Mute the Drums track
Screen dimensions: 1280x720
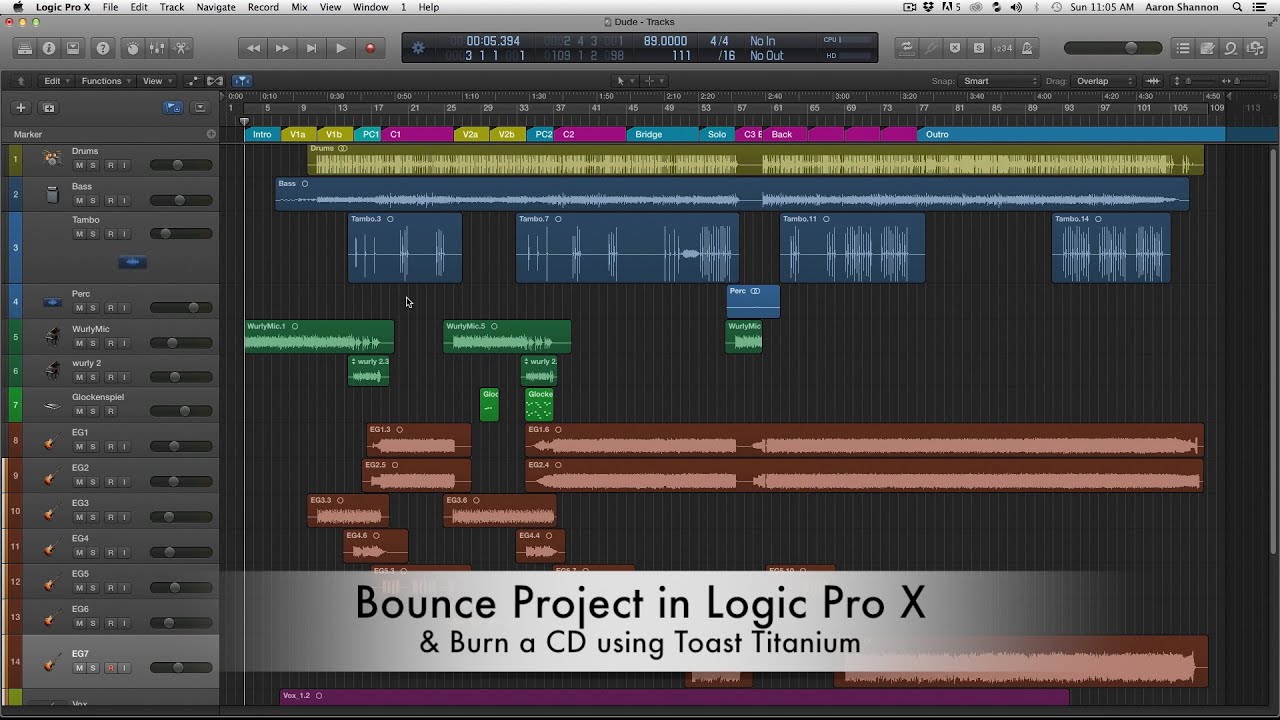tap(79, 165)
